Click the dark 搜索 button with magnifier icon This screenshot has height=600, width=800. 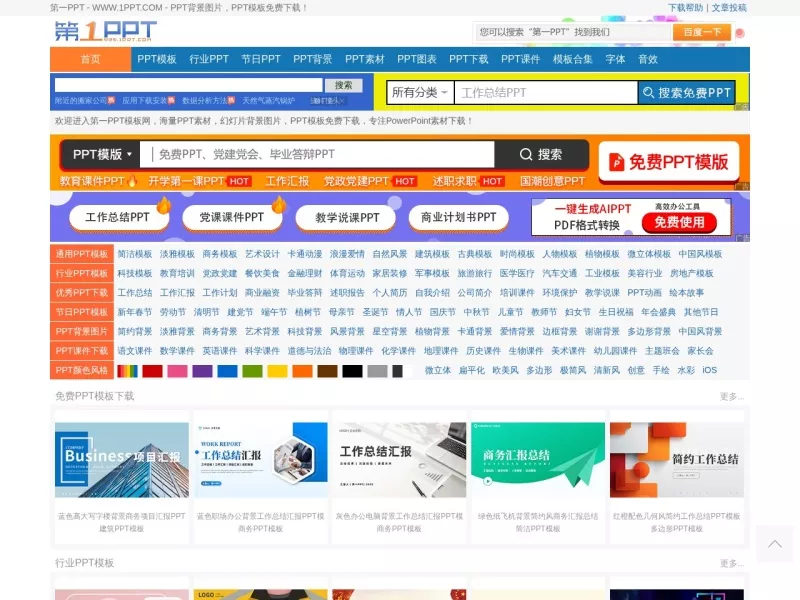[x=541, y=154]
